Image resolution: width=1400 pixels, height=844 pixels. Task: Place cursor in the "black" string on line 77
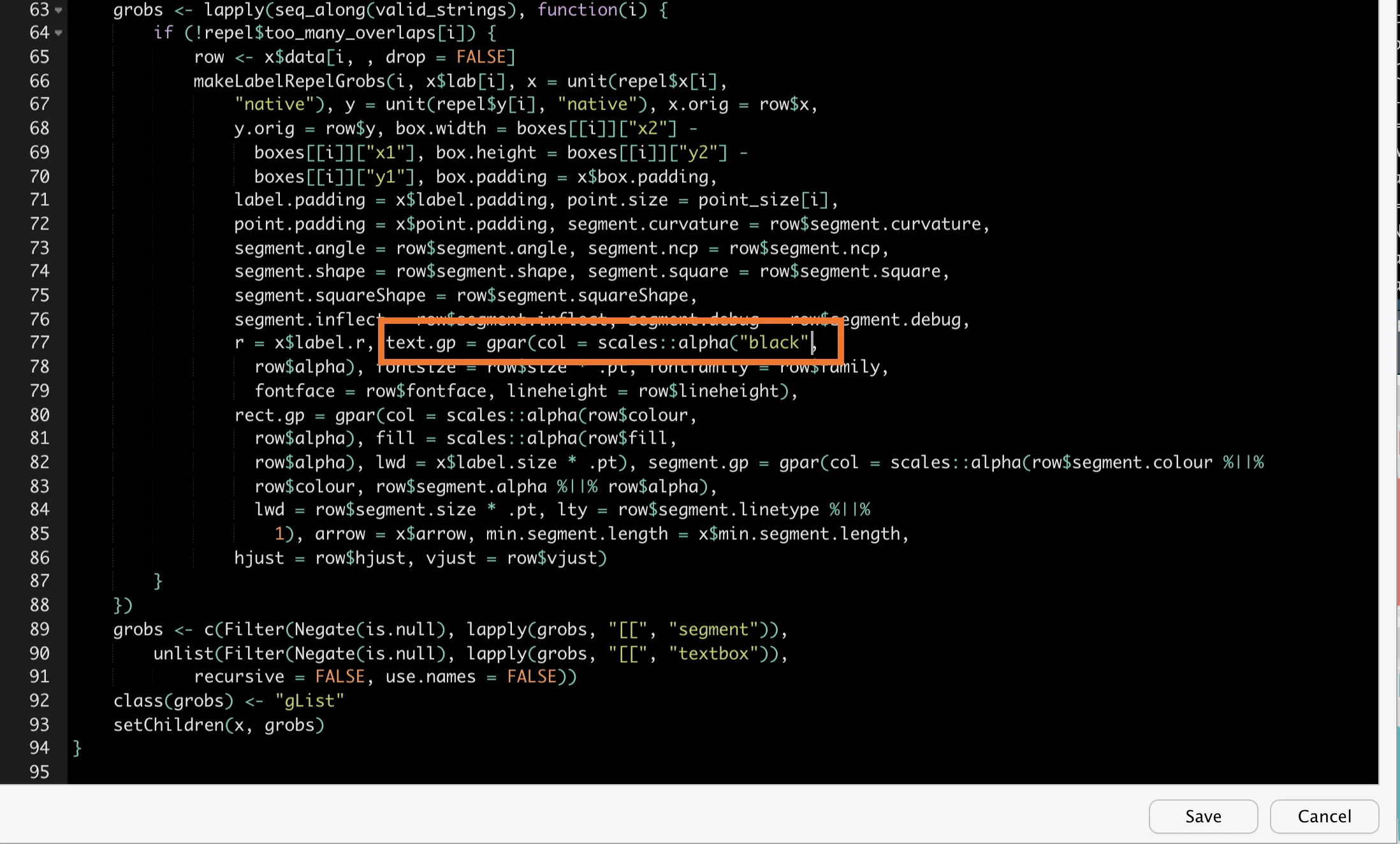coord(773,343)
